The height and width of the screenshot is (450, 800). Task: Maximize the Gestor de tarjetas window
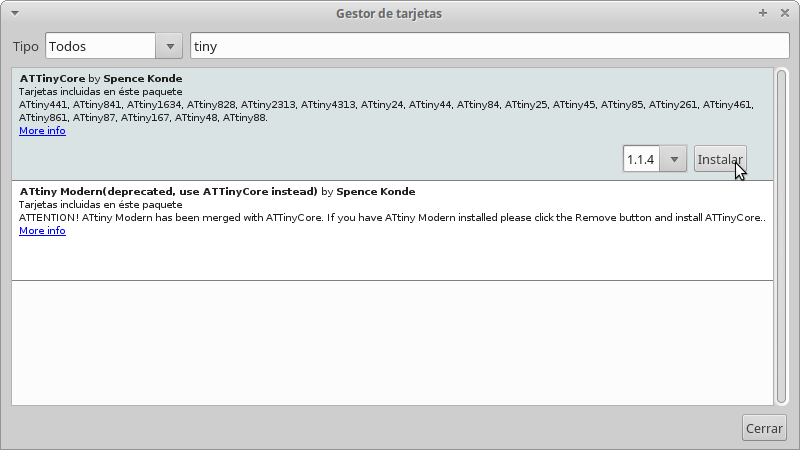tap(763, 13)
